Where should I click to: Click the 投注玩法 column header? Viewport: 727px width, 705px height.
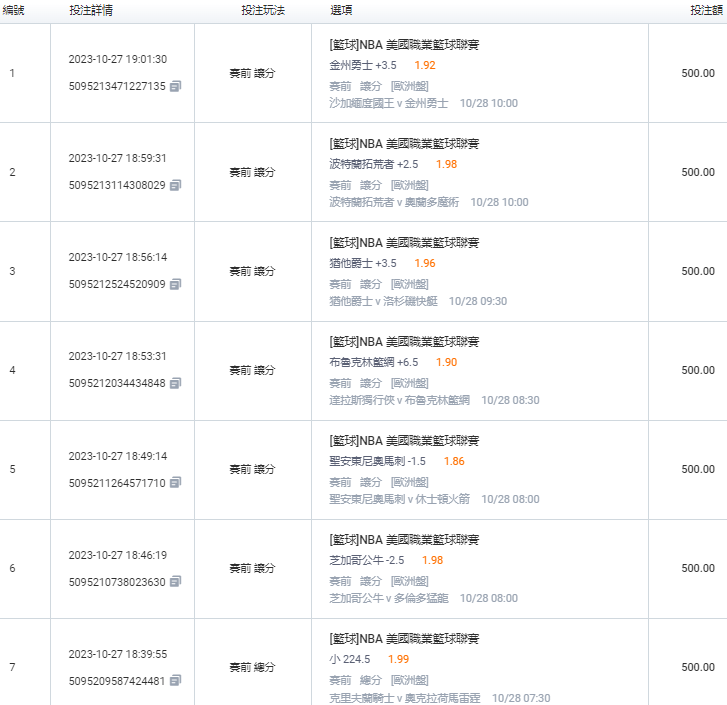tap(263, 10)
